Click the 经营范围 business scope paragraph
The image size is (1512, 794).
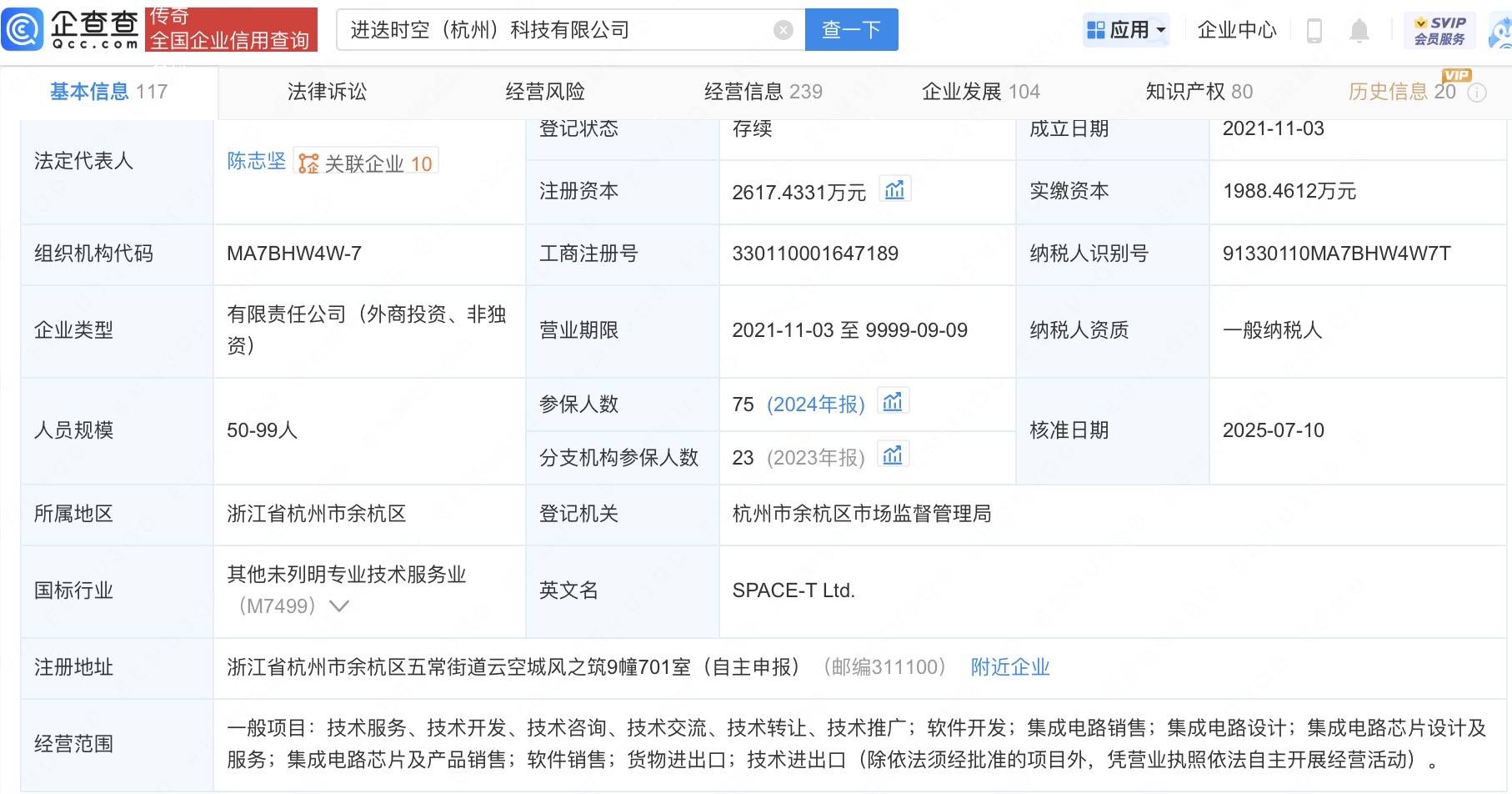click(x=857, y=744)
